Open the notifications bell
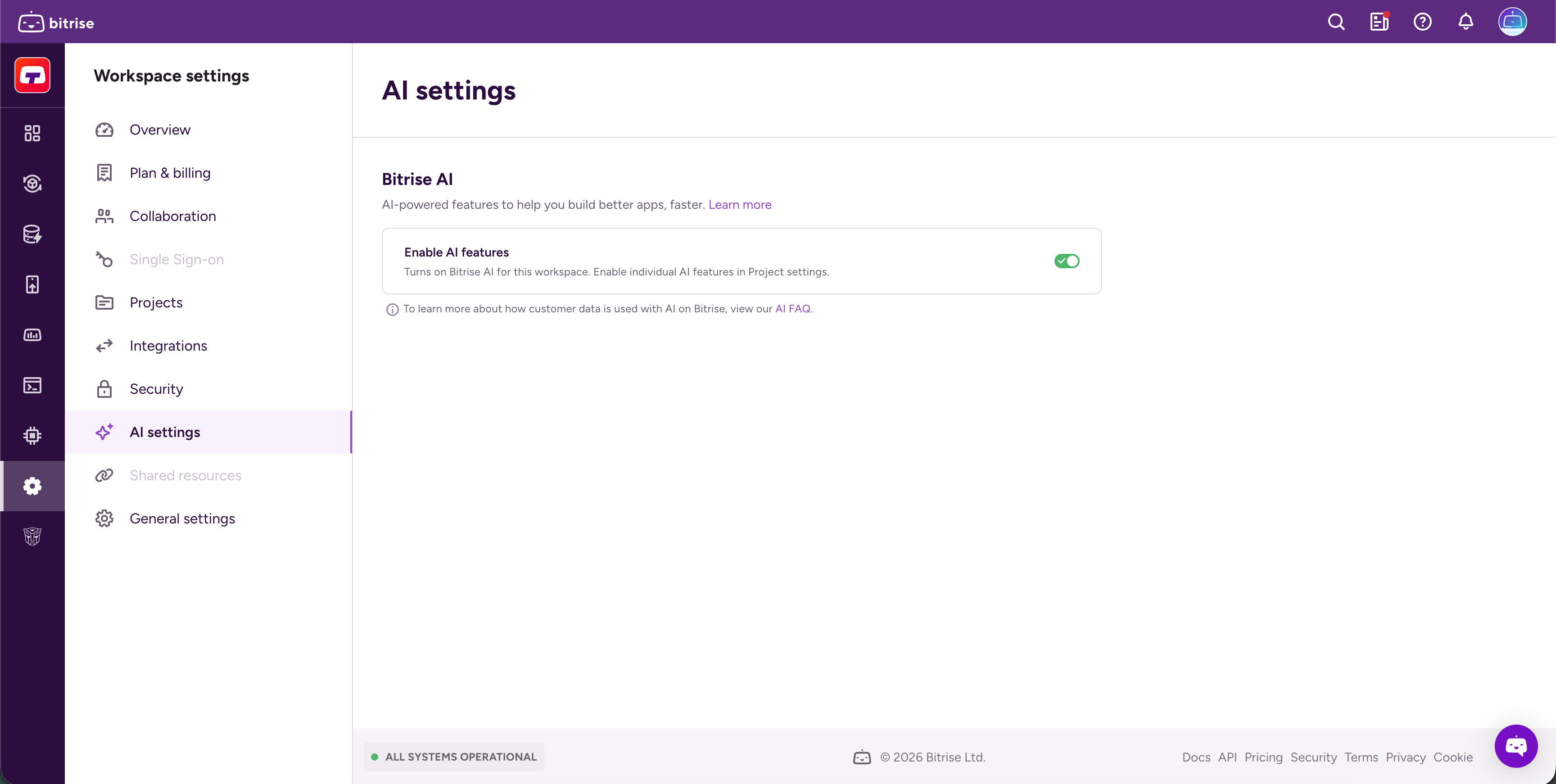1556x784 pixels. tap(1466, 23)
